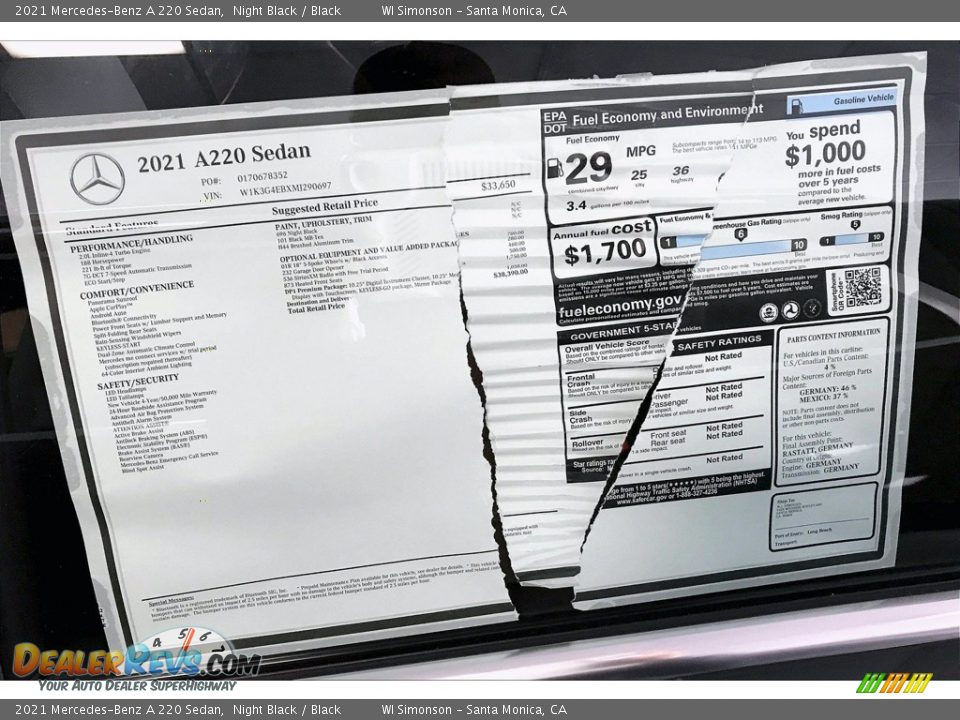Click the fuel pump icon next to Gasoline Vehicle
The height and width of the screenshot is (720, 960).
coord(796,107)
